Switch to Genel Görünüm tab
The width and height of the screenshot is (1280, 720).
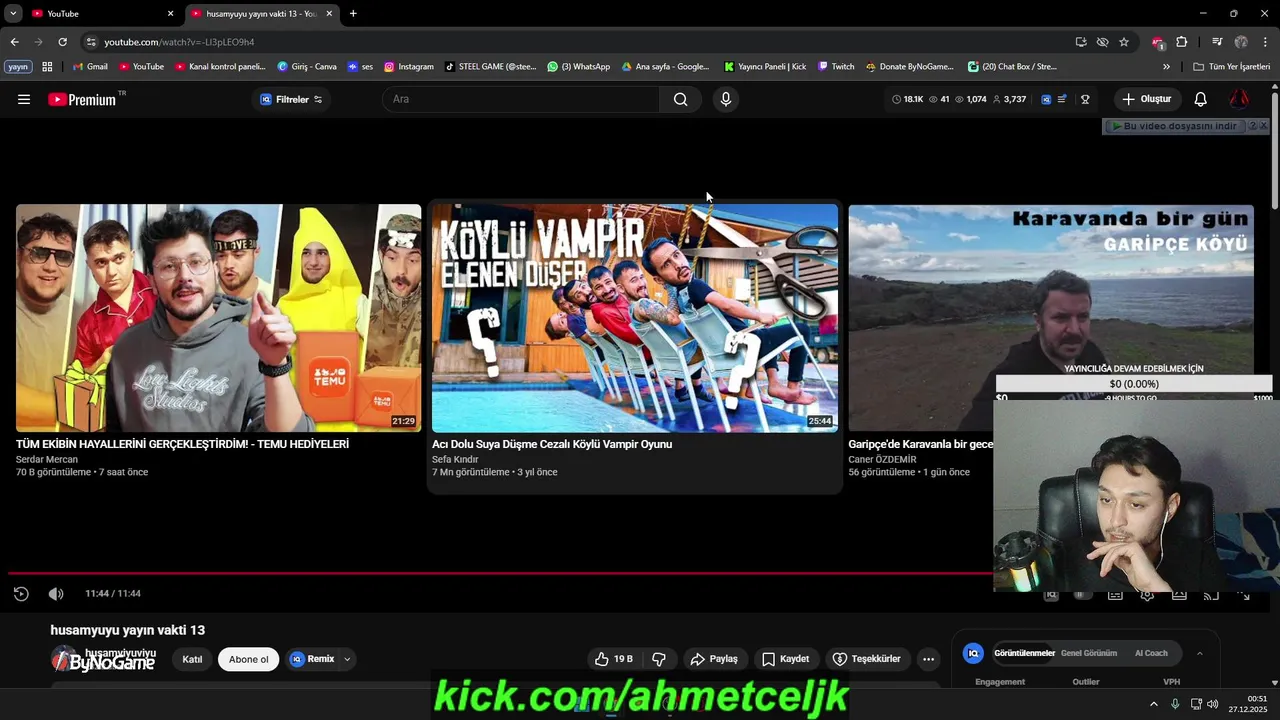click(1089, 653)
